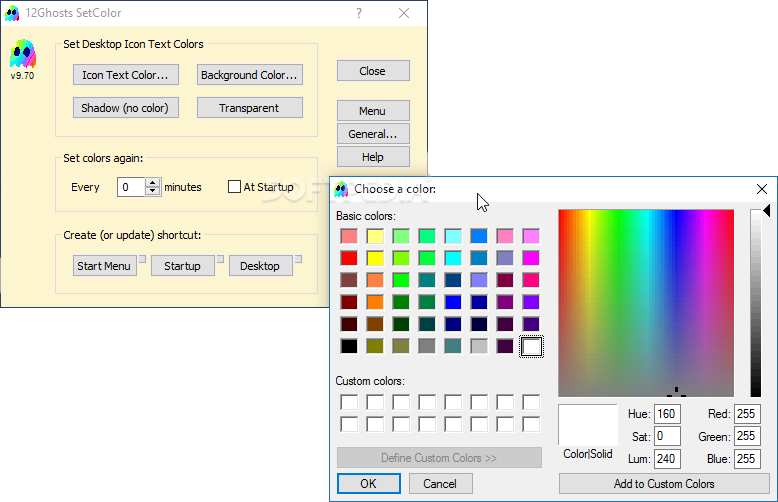
Task: Select the first custom color slot
Action: pos(349,402)
